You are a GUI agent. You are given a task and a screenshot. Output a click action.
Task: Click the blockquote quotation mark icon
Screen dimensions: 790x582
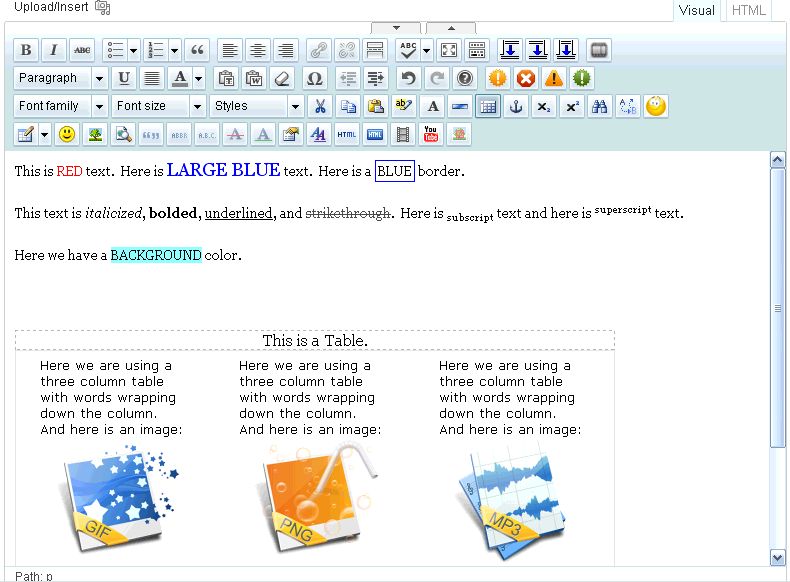coord(197,50)
